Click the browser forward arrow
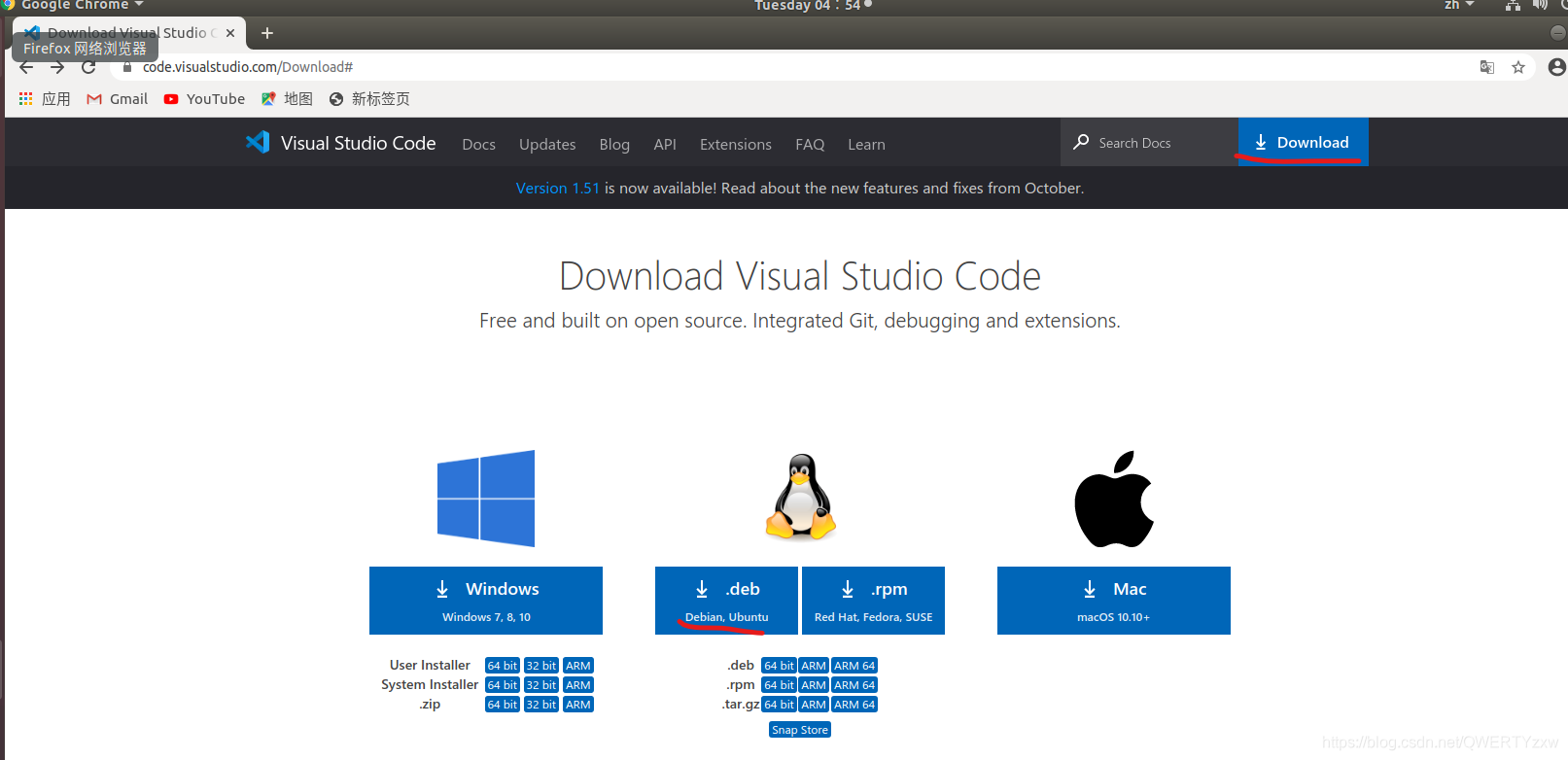 point(57,67)
